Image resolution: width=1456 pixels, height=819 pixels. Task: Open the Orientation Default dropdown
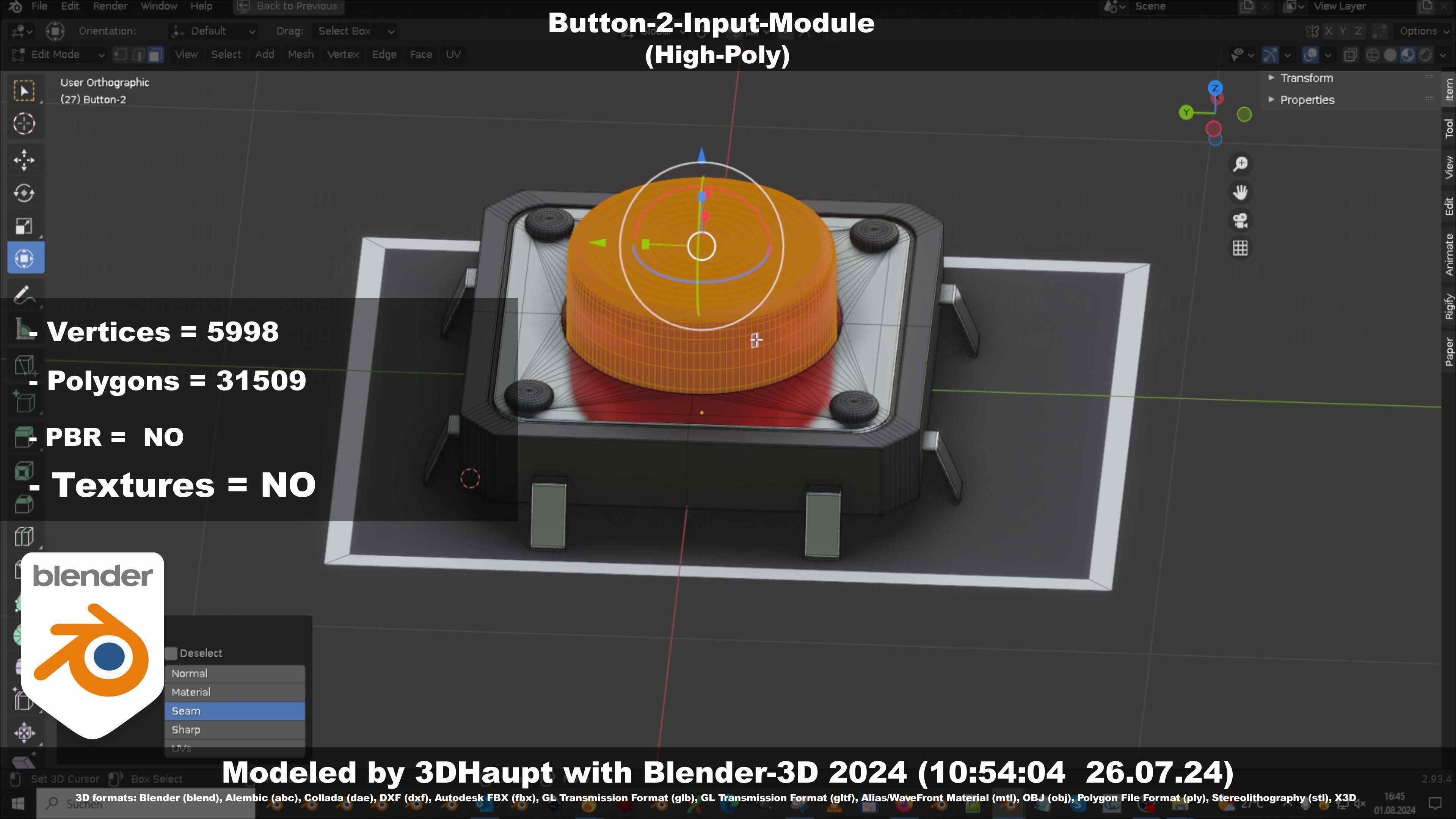213,31
